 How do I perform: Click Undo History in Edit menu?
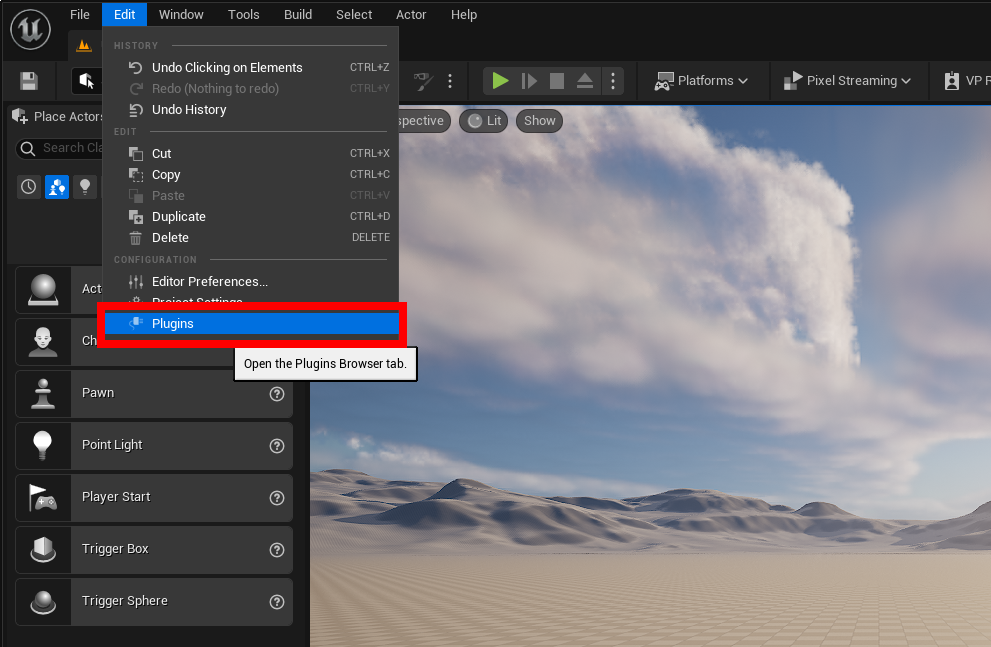click(189, 110)
